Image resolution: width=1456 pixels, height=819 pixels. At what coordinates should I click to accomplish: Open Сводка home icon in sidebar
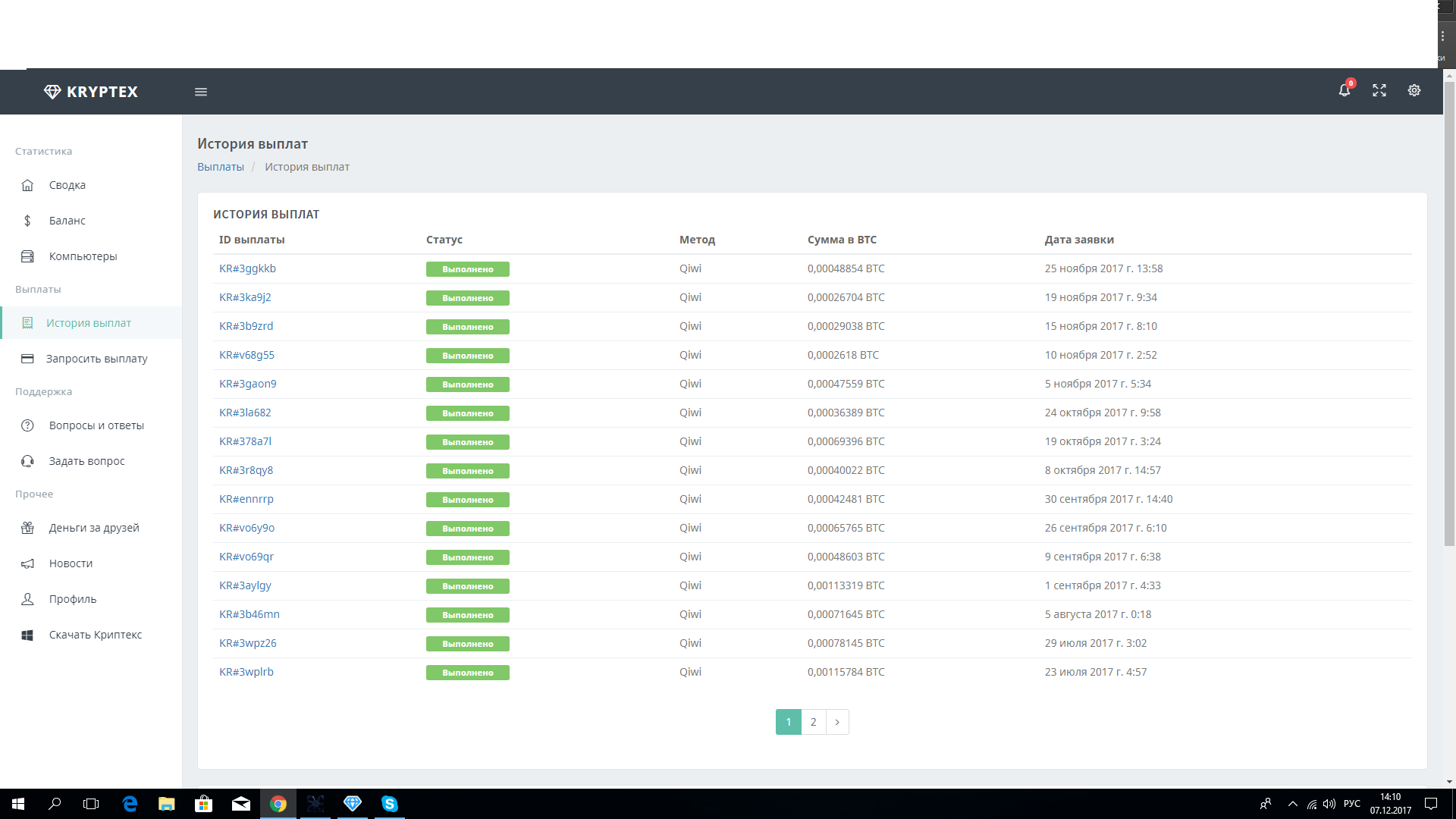tap(28, 185)
